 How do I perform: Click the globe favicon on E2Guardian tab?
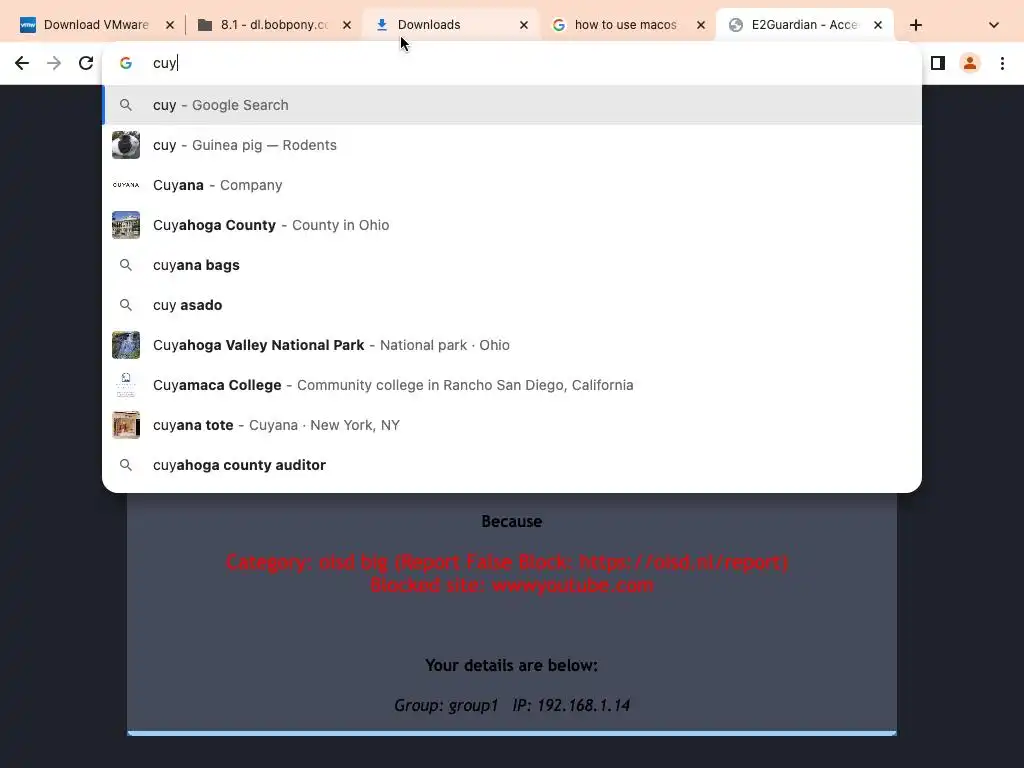point(736,25)
